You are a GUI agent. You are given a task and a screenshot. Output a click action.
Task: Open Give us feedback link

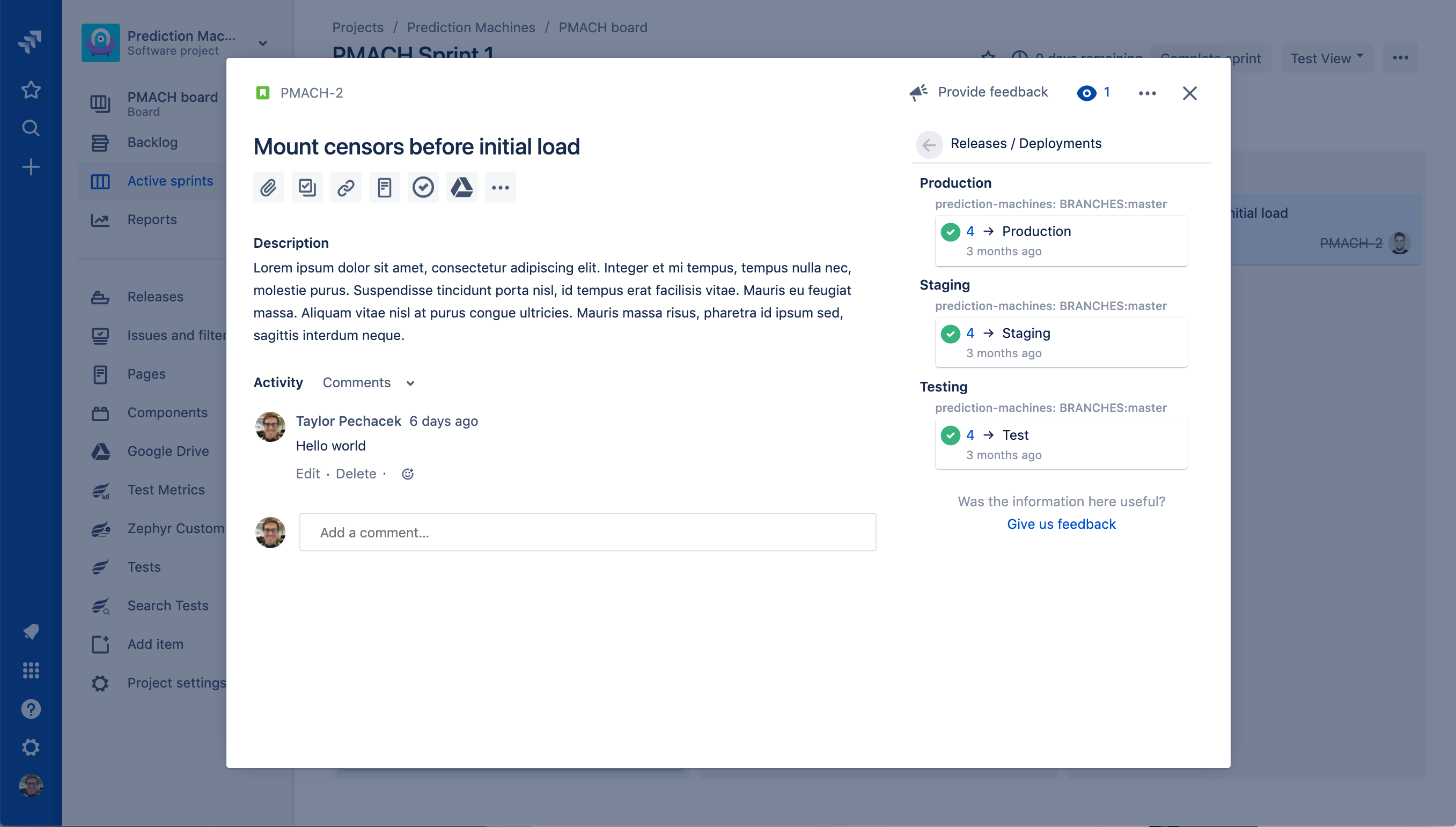(1061, 523)
